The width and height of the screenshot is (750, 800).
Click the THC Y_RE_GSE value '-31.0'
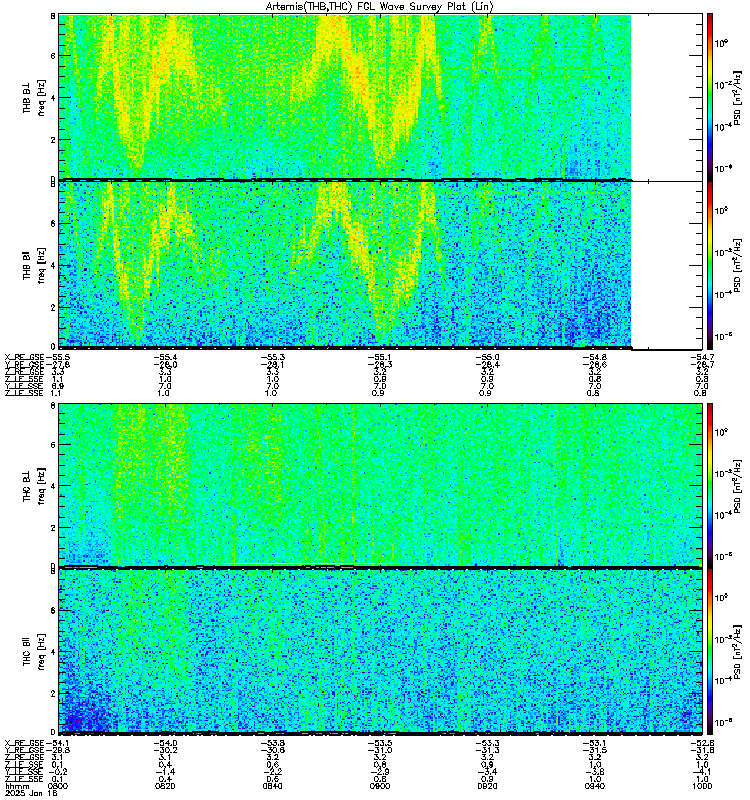(380, 750)
